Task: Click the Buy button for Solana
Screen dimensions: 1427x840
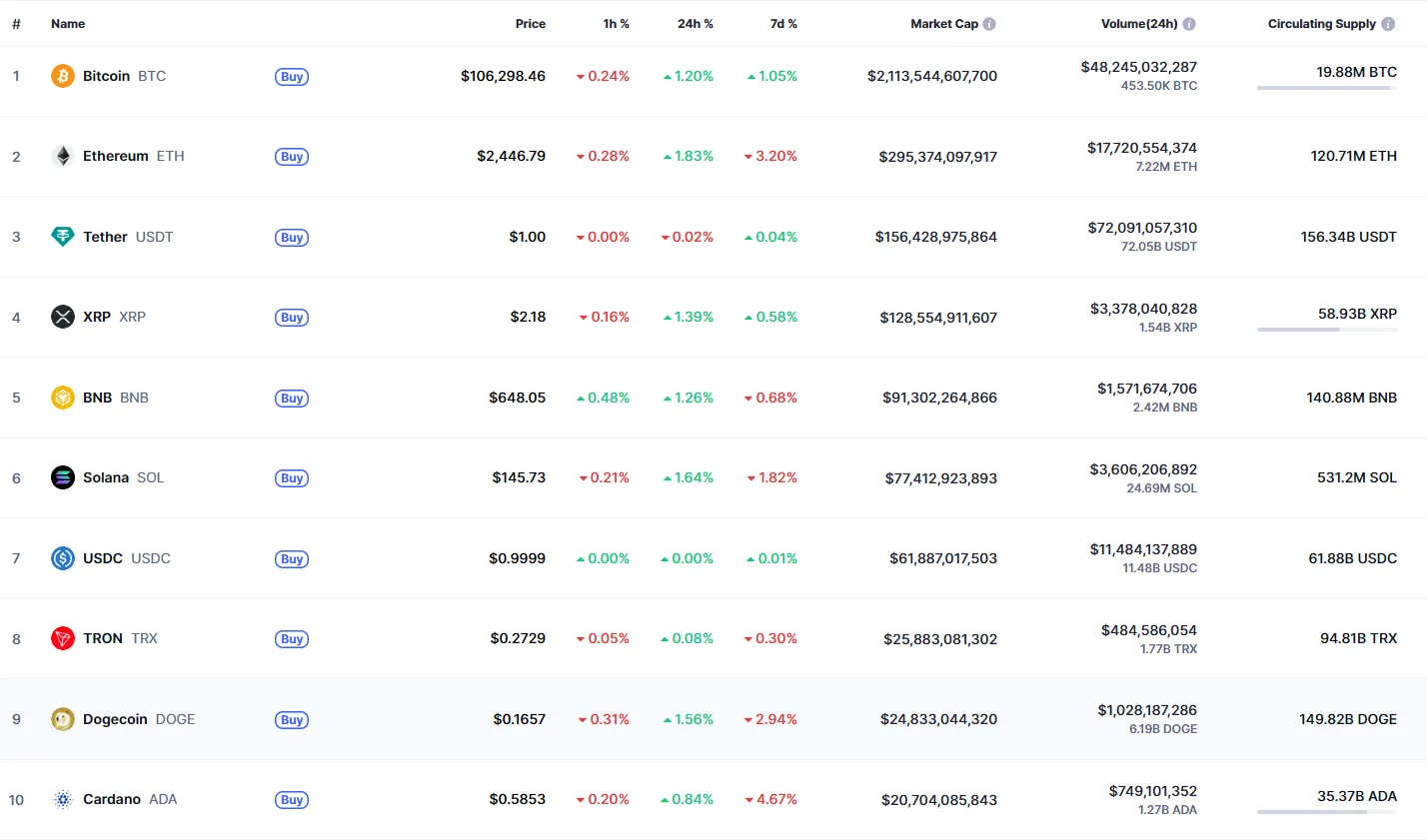Action: click(x=292, y=478)
